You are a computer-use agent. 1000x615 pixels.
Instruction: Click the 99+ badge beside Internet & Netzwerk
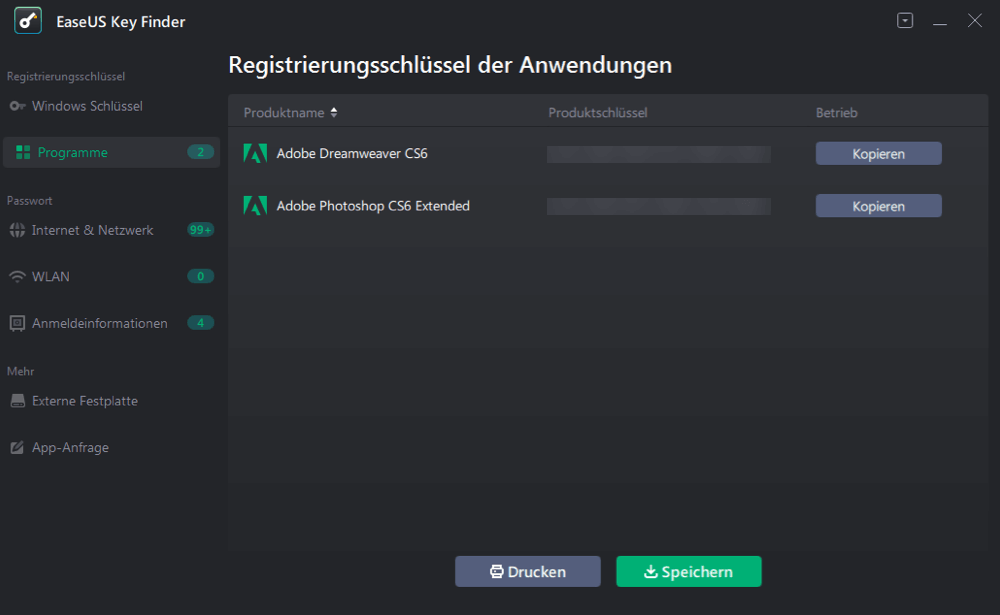pyautogui.click(x=200, y=230)
